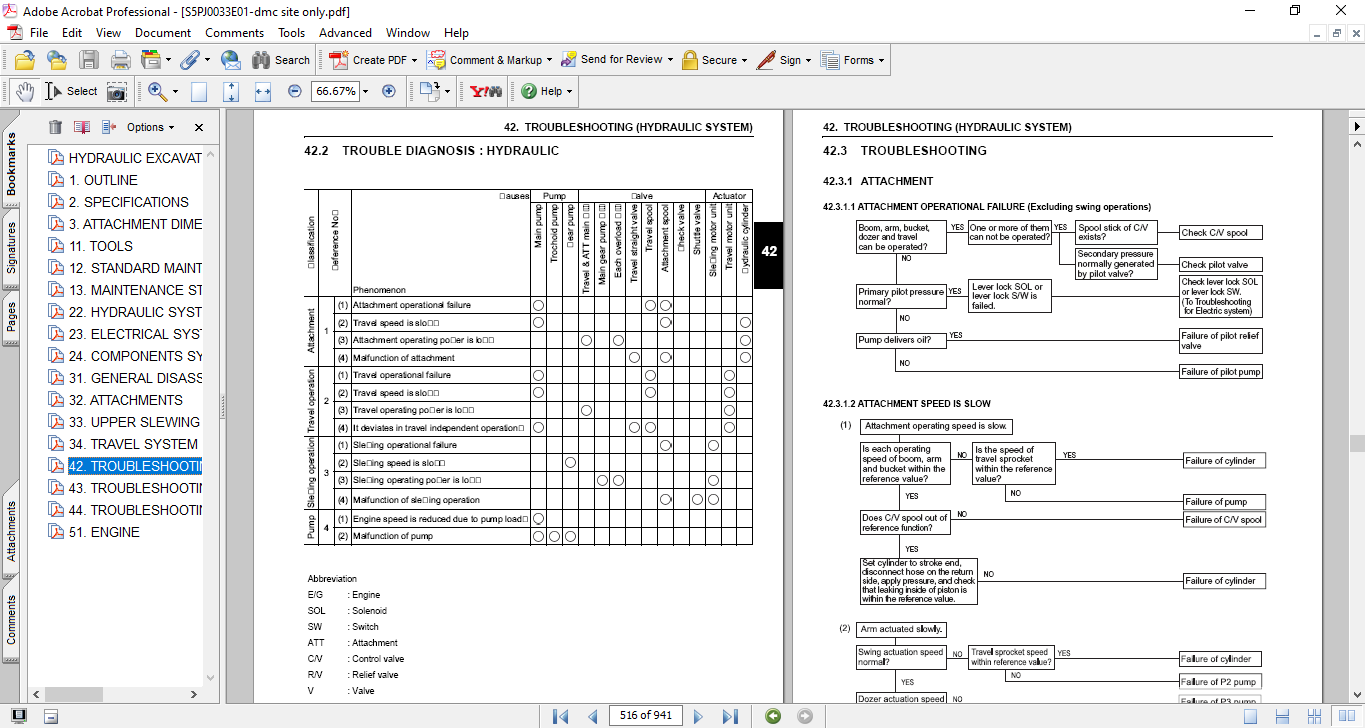Open the 51. ENGINE bookmark

(104, 532)
